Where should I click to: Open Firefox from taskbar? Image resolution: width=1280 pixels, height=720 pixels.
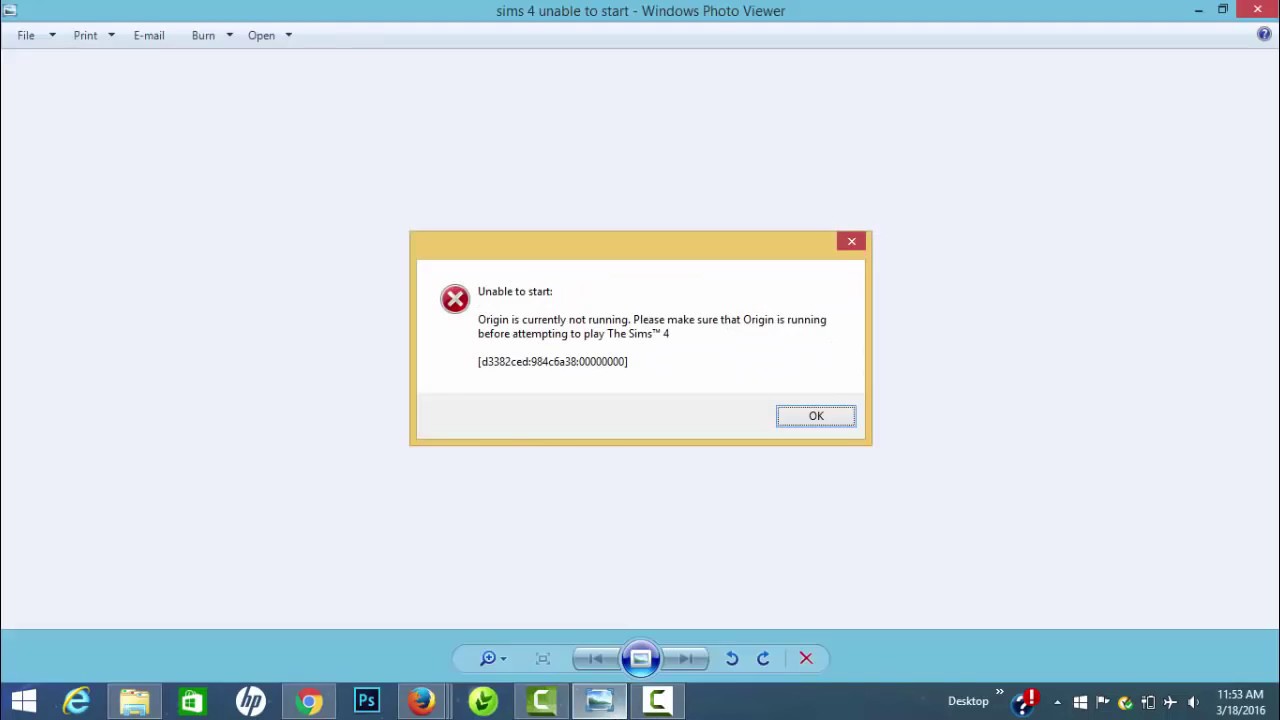click(422, 702)
